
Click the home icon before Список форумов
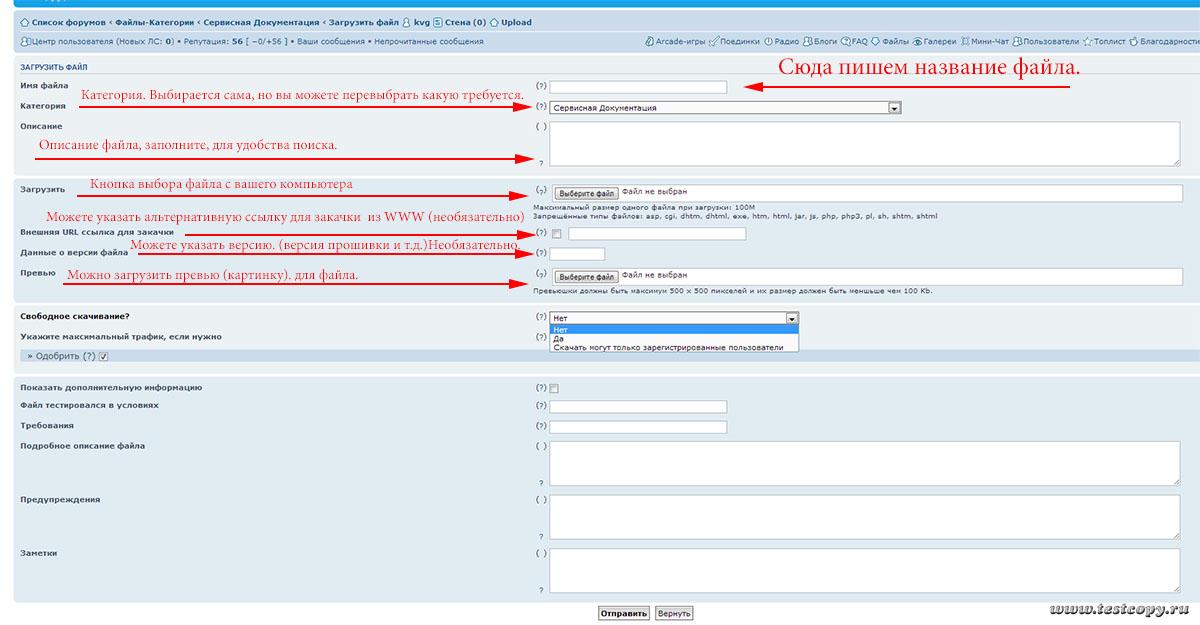click(24, 22)
